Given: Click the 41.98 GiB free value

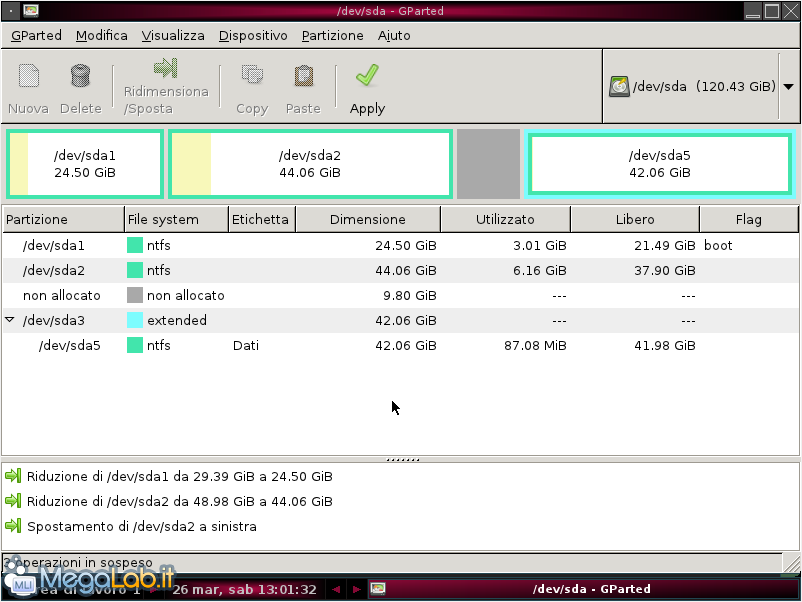Looking at the screenshot, I should [x=665, y=346].
